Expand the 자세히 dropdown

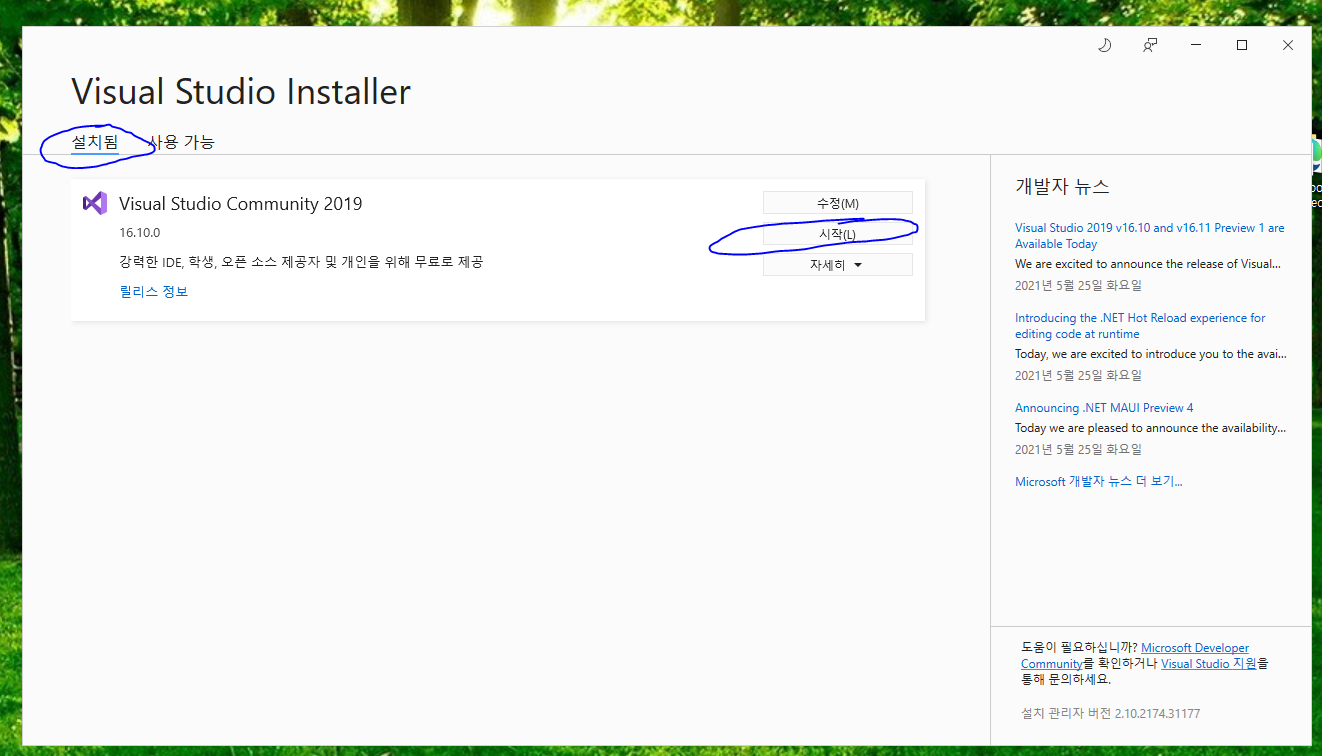pos(838,265)
